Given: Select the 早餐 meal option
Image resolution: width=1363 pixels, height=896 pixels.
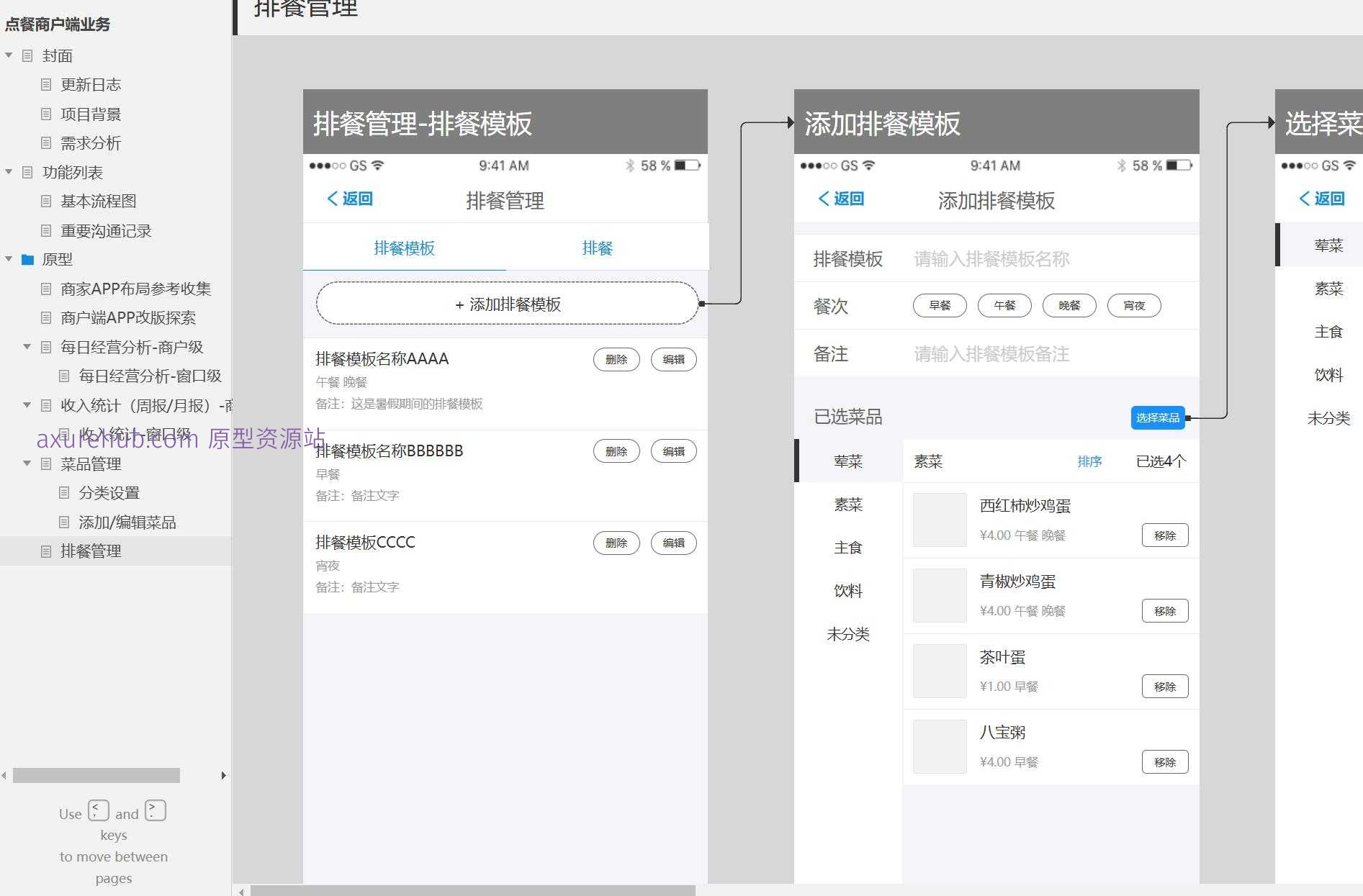Looking at the screenshot, I should (x=940, y=306).
